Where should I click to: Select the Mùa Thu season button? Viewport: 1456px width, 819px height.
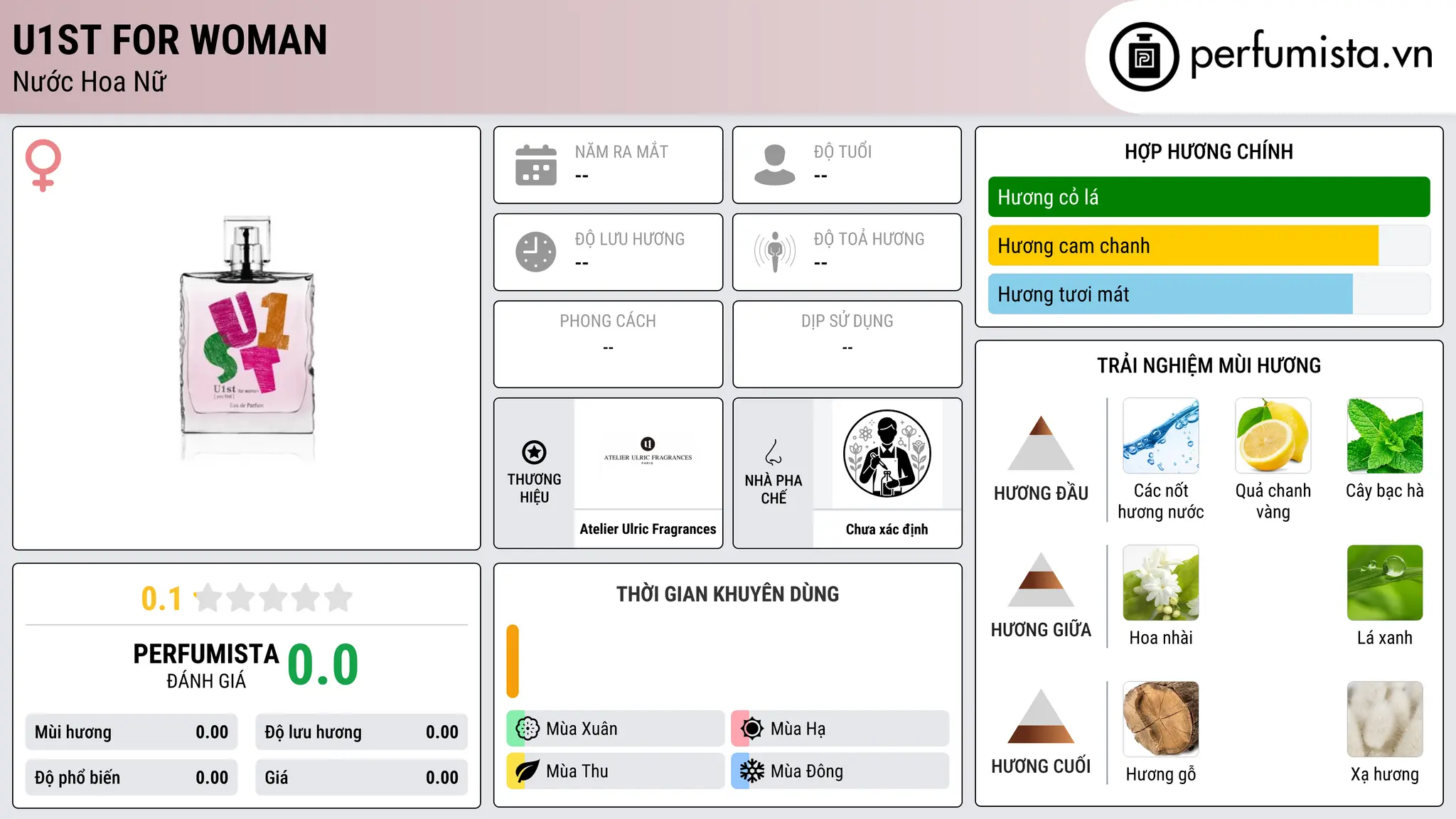[x=615, y=771]
